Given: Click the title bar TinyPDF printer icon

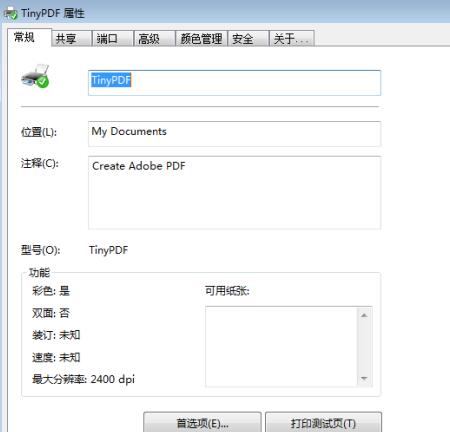Looking at the screenshot, I should [10, 13].
